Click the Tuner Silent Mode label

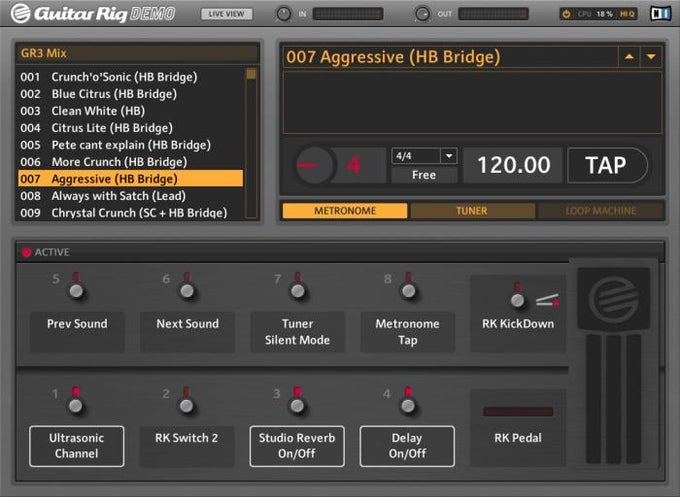298,331
